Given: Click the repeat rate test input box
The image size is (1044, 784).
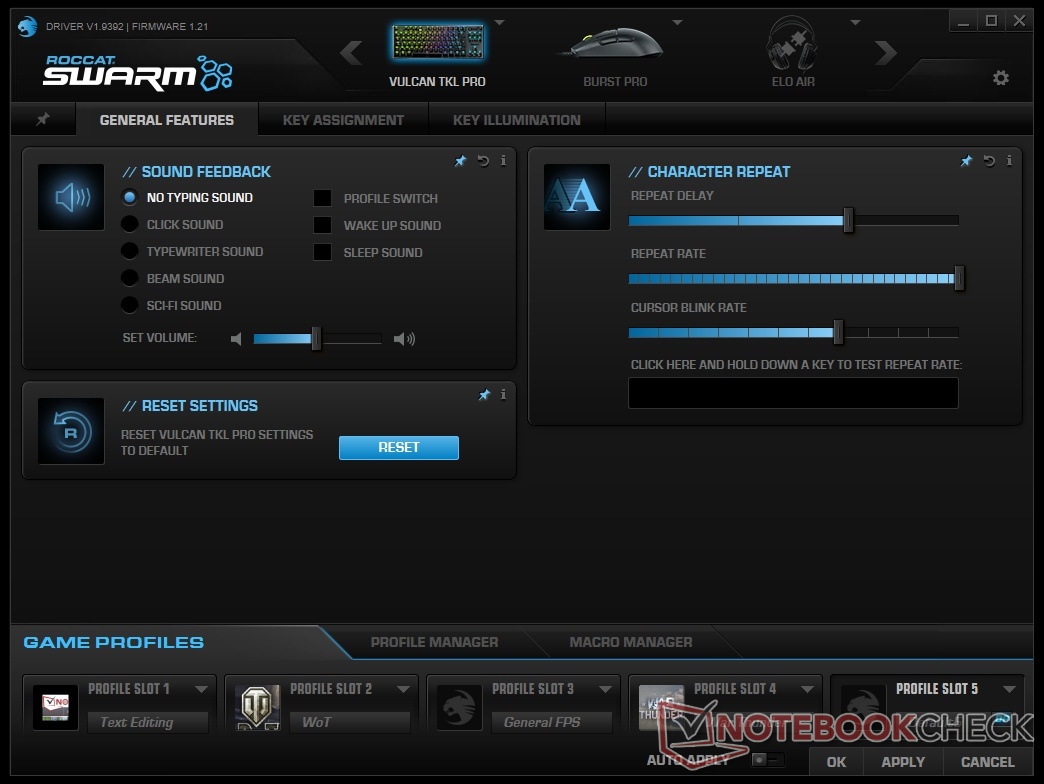Looking at the screenshot, I should [x=793, y=393].
